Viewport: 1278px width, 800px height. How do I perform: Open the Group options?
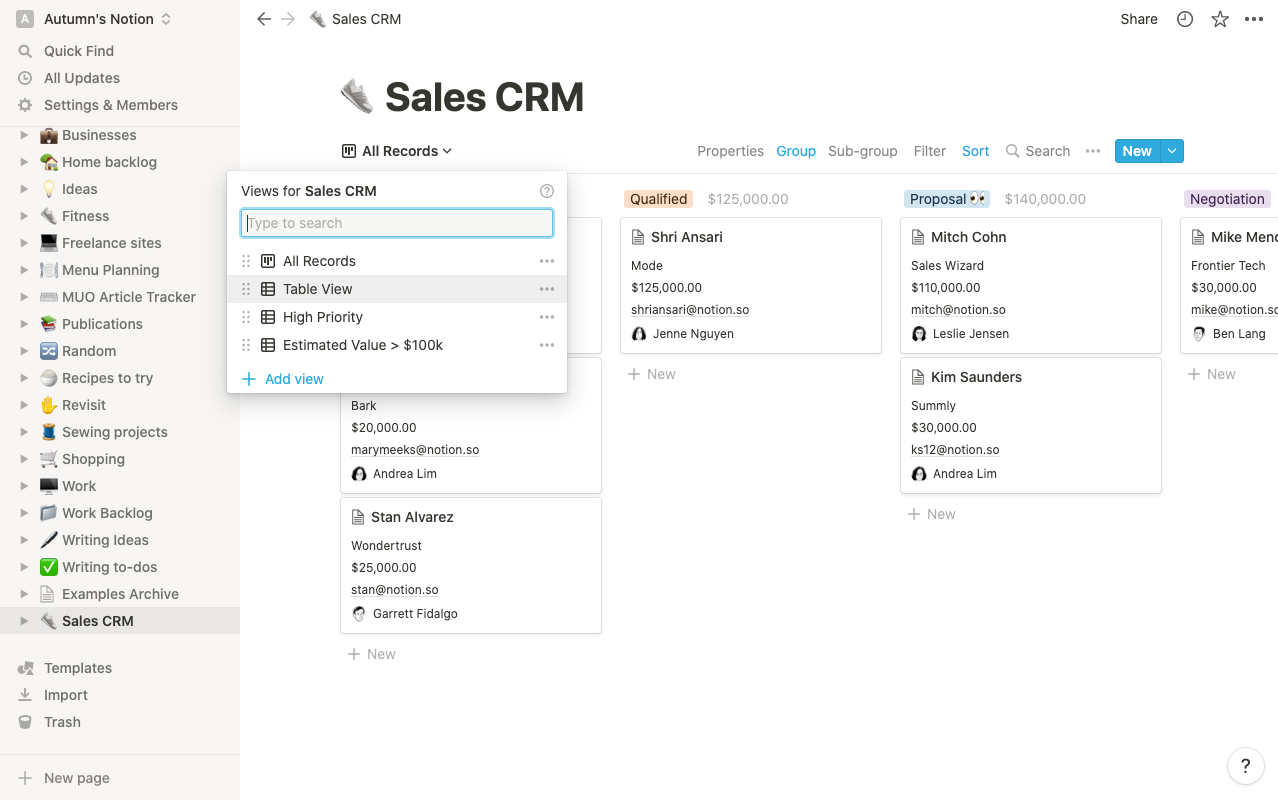pos(796,151)
